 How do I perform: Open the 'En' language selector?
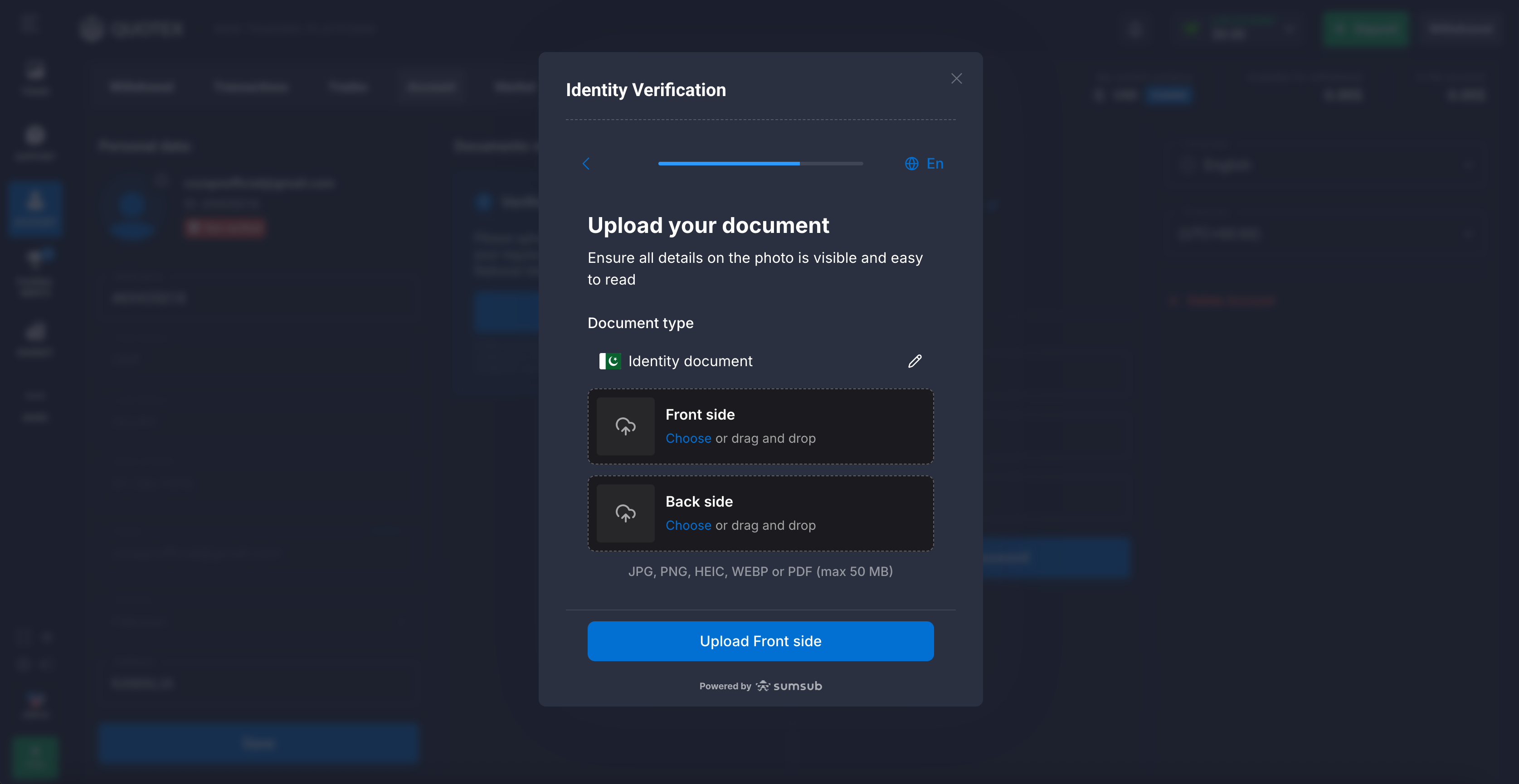point(935,163)
